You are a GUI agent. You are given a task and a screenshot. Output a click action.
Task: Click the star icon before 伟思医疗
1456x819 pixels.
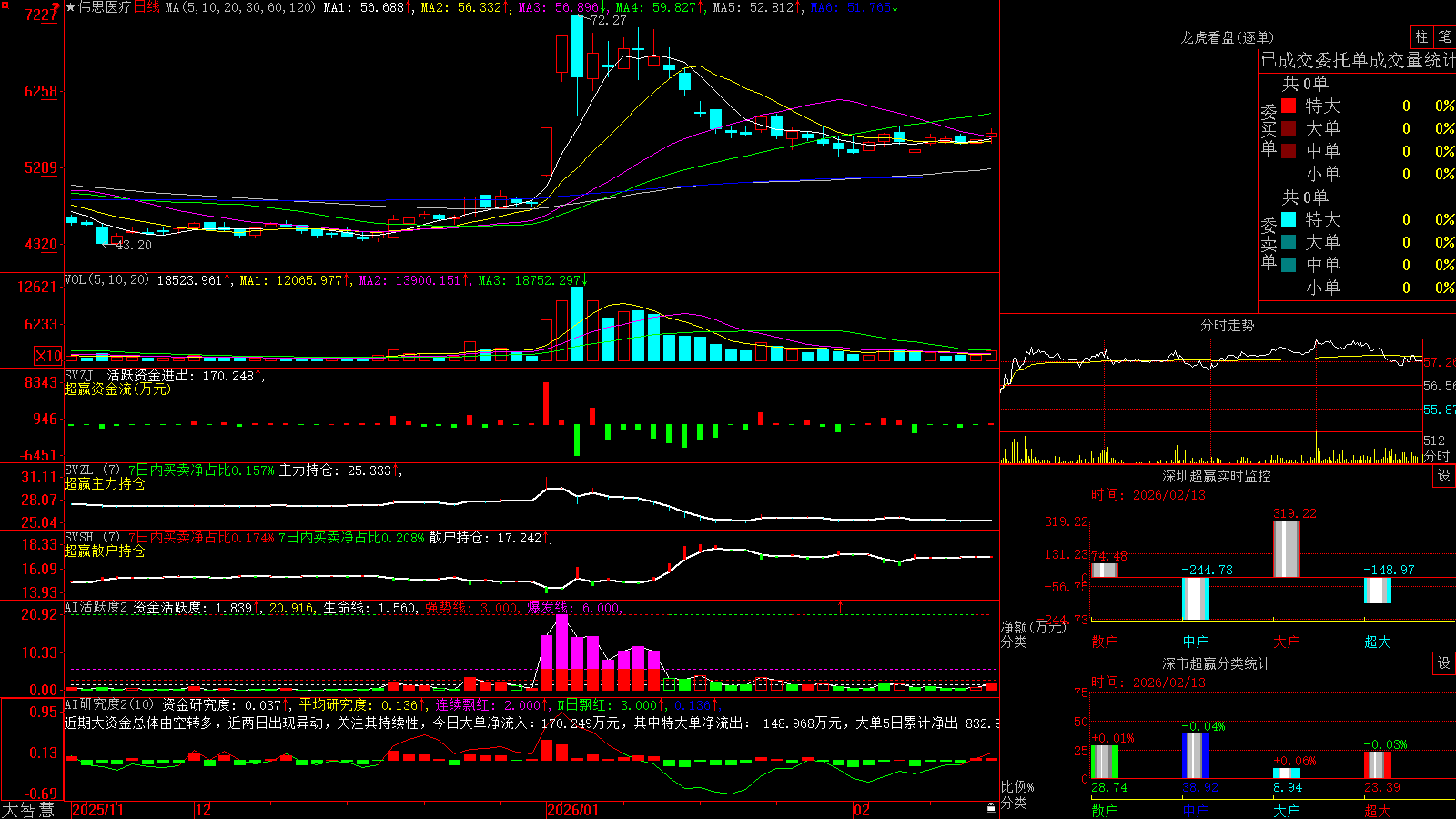pos(71,7)
